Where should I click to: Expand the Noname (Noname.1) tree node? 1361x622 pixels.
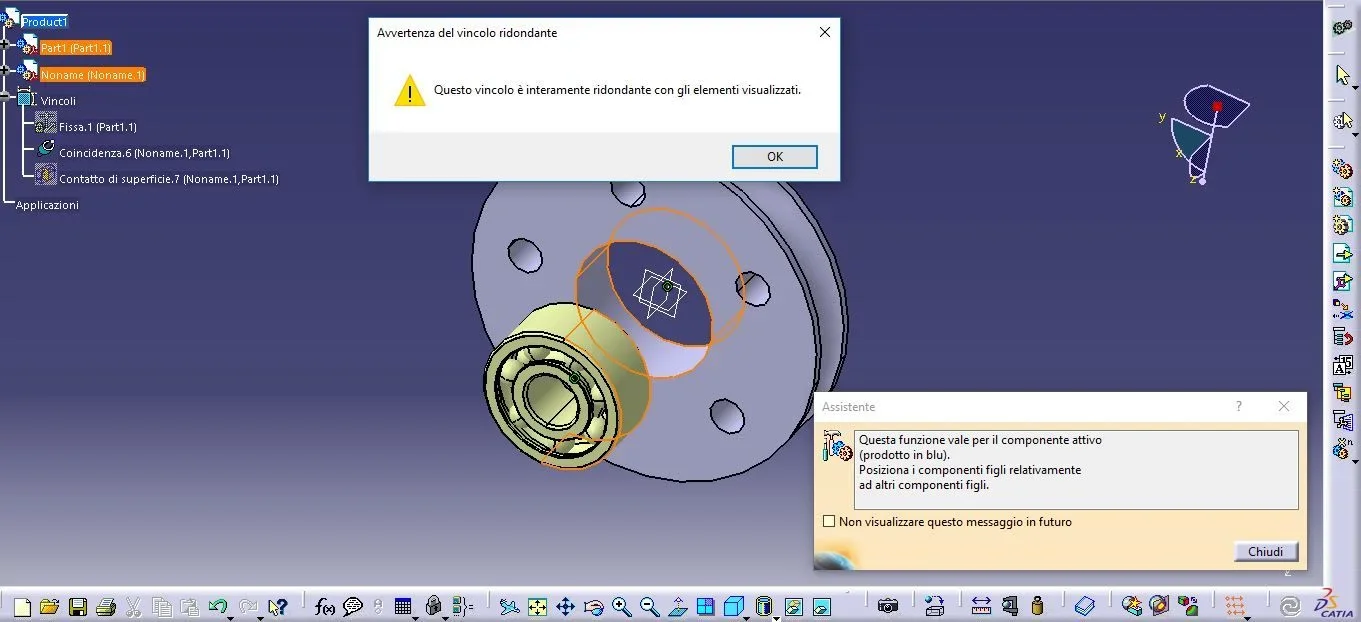point(6,71)
